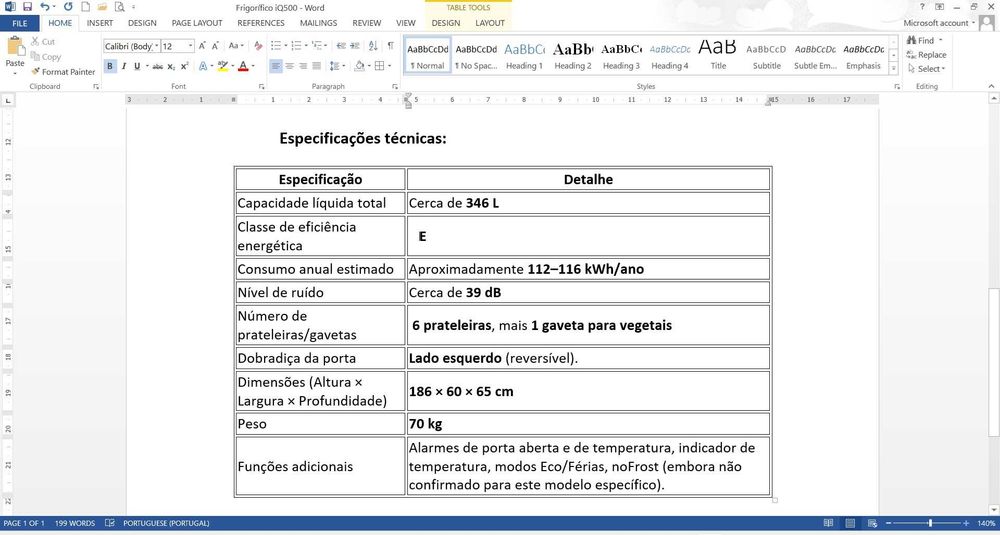Image resolution: width=1000 pixels, height=535 pixels.
Task: Open the FILE tab
Action: [x=20, y=23]
